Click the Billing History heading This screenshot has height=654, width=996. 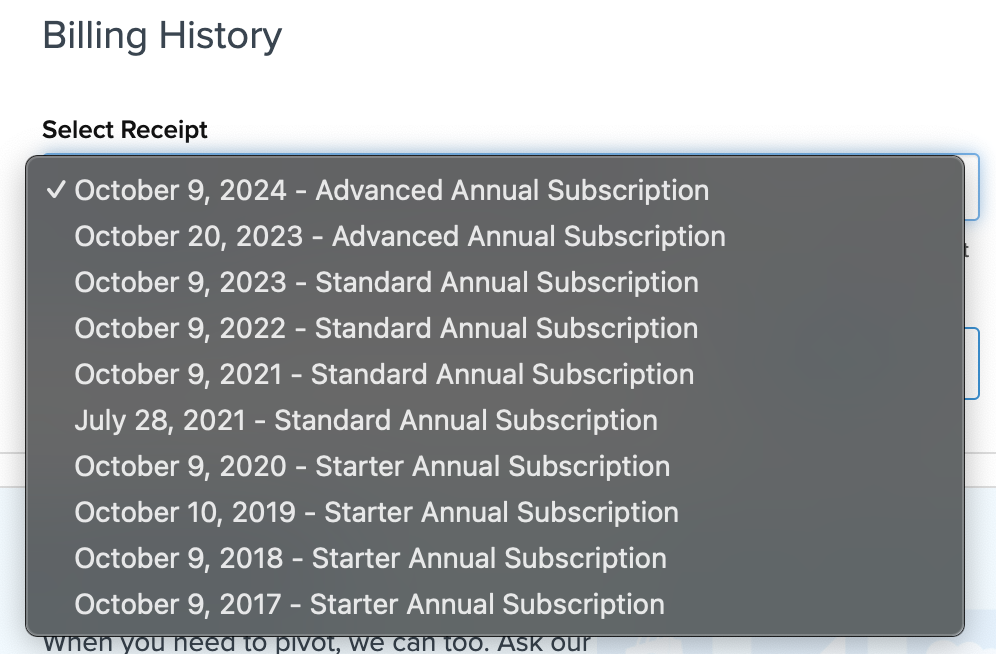162,36
